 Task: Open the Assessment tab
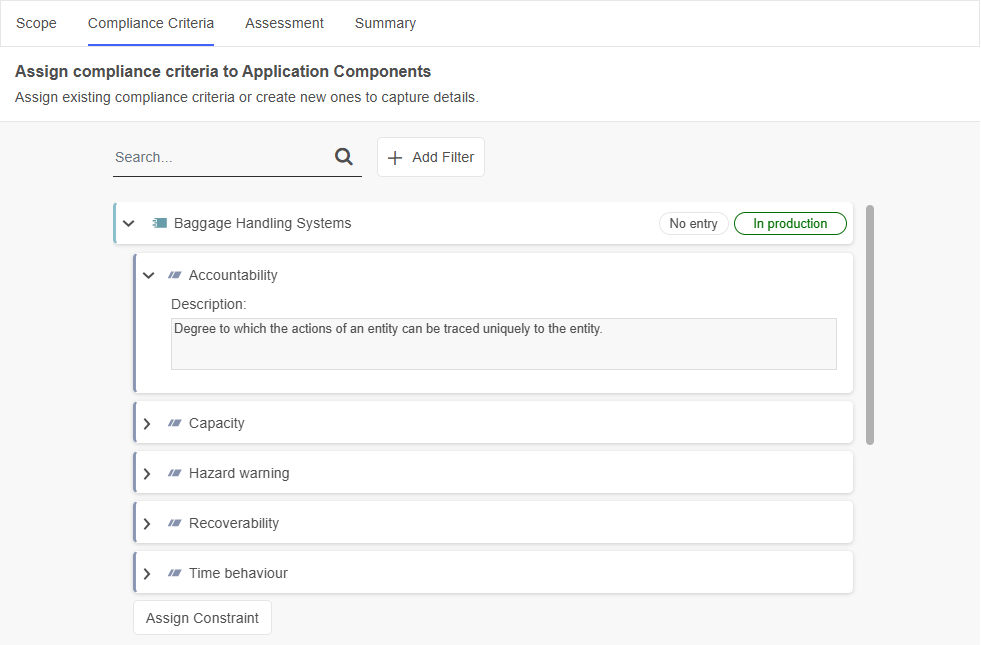(284, 23)
